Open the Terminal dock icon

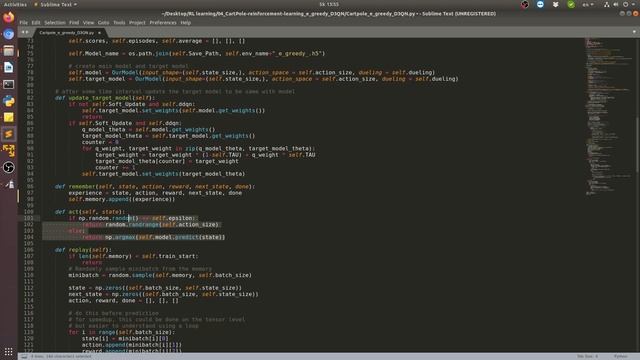pos(9,84)
